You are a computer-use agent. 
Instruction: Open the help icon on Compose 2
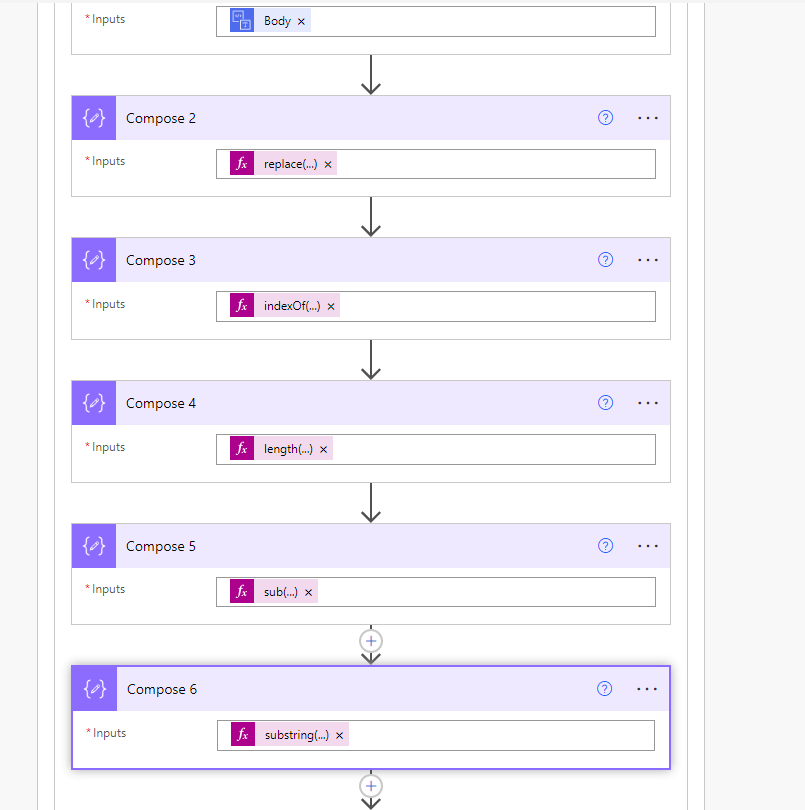(605, 117)
